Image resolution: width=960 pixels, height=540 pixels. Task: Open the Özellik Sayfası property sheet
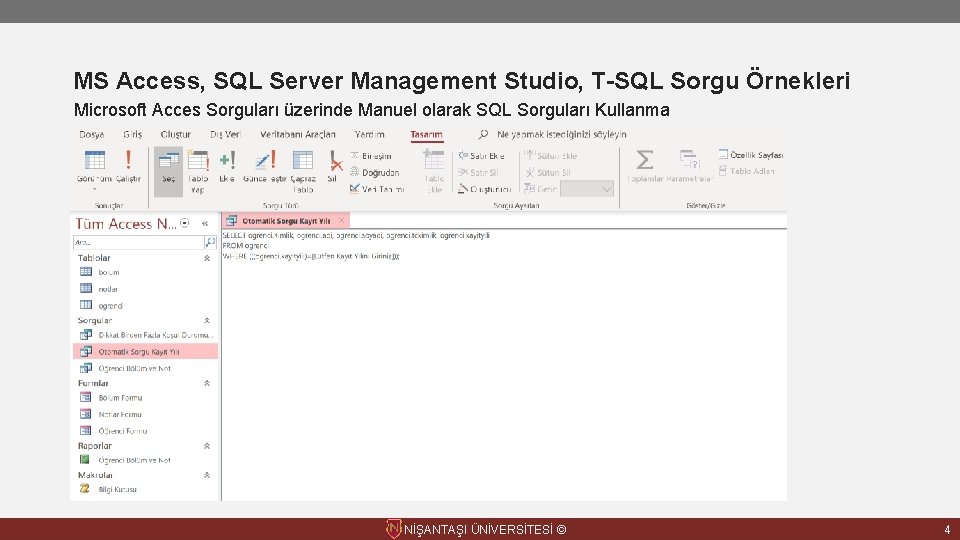(751, 155)
